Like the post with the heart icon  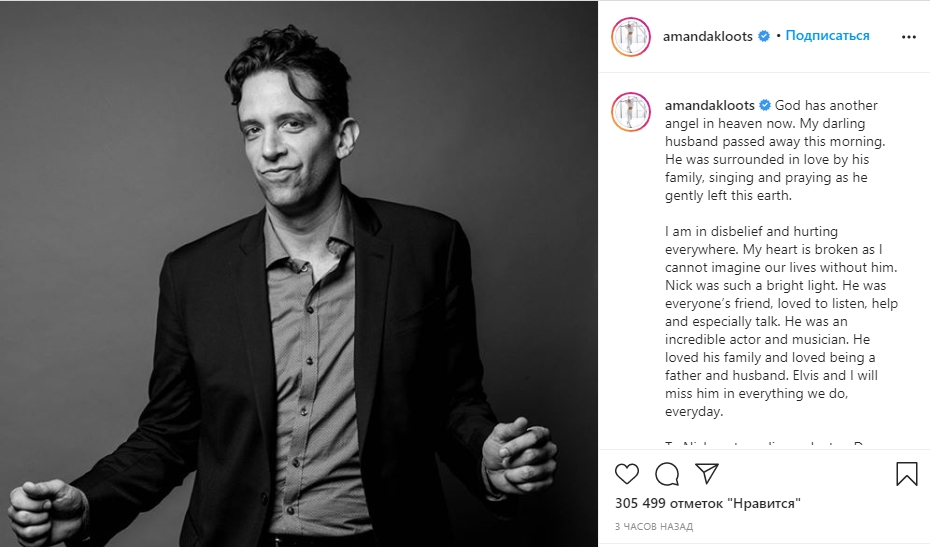626,473
